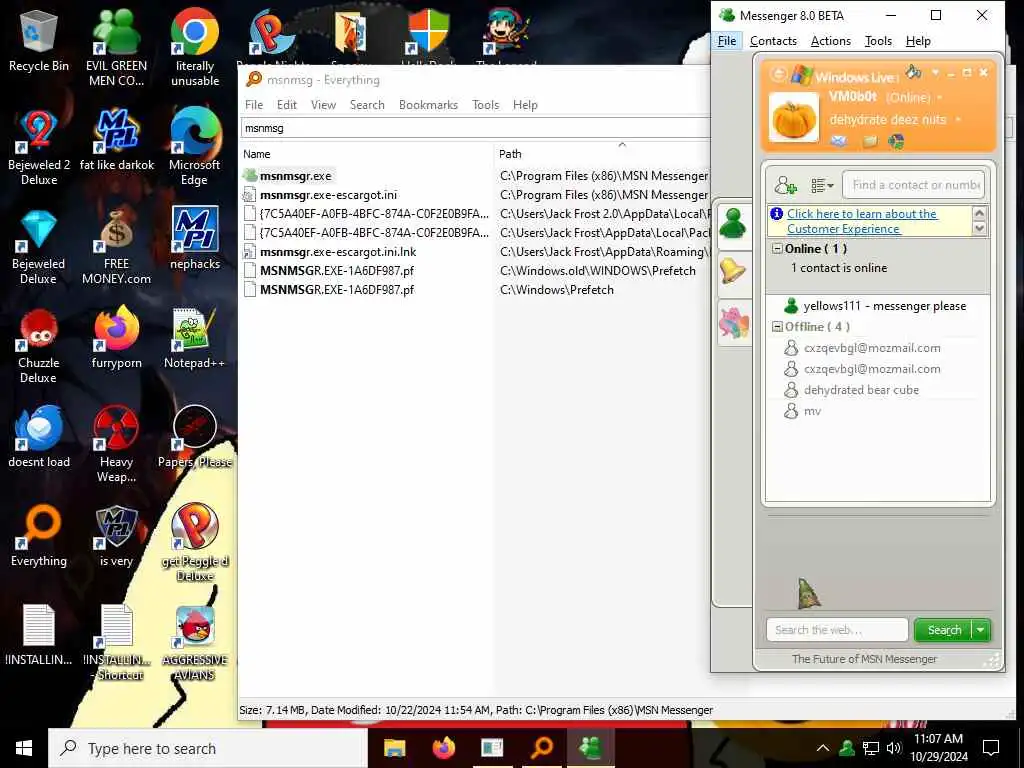Open the mail envelope icon in Messenger header

coord(839,140)
